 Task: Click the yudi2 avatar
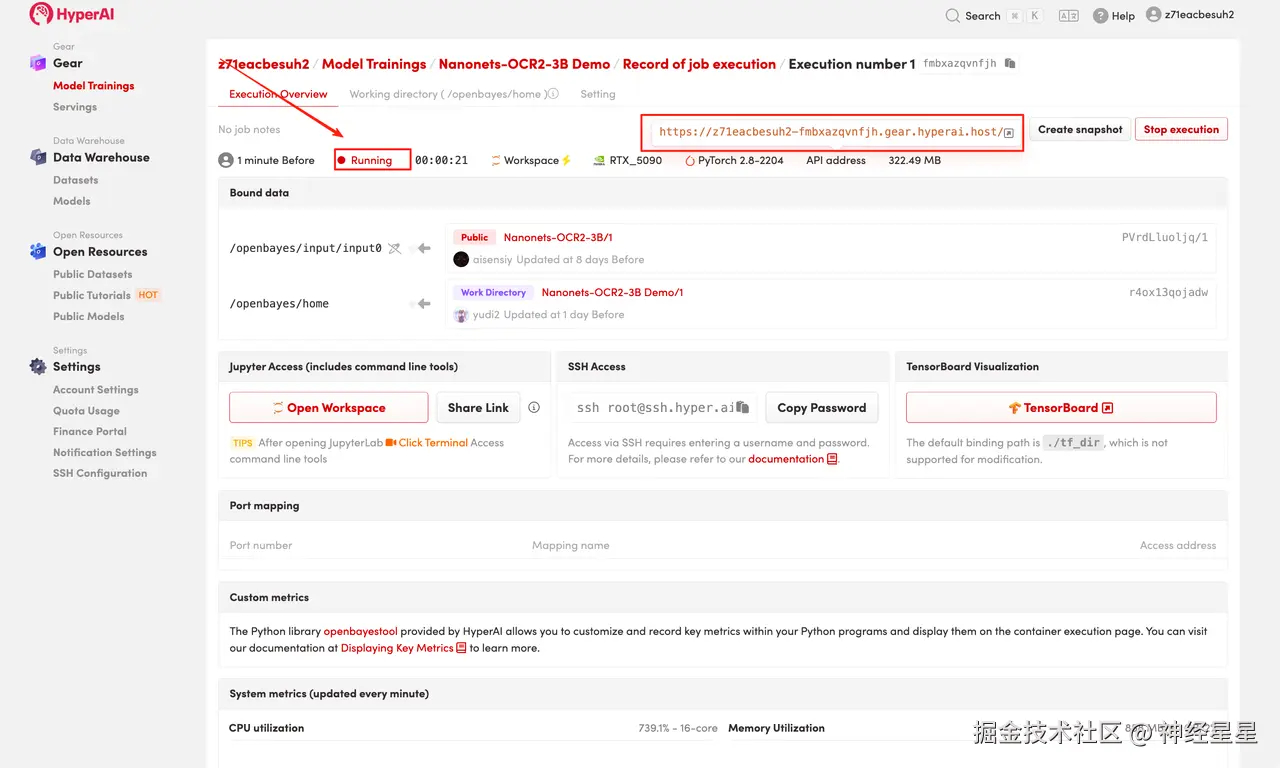click(x=461, y=314)
